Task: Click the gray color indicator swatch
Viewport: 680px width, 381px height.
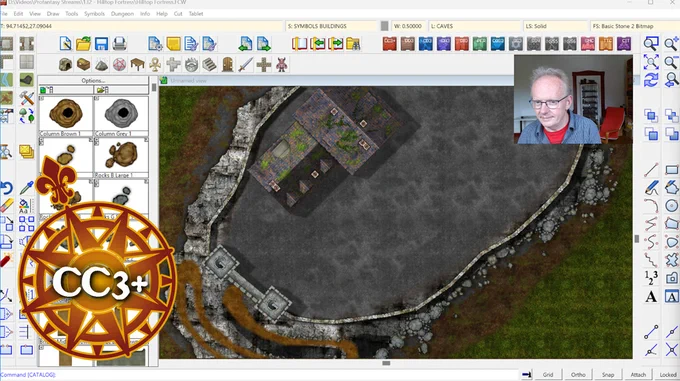Action: pyautogui.click(x=384, y=26)
